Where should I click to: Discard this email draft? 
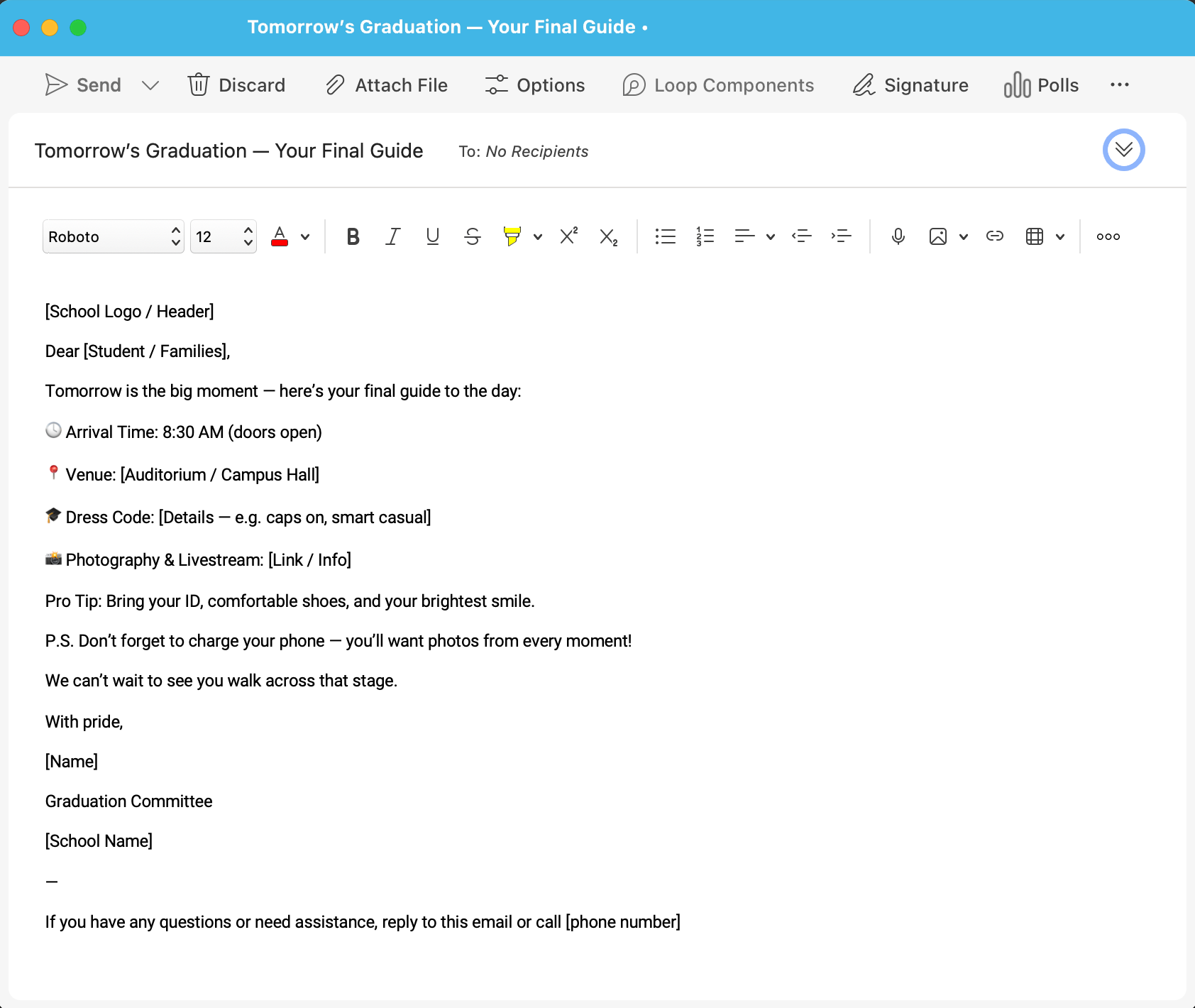coord(236,85)
